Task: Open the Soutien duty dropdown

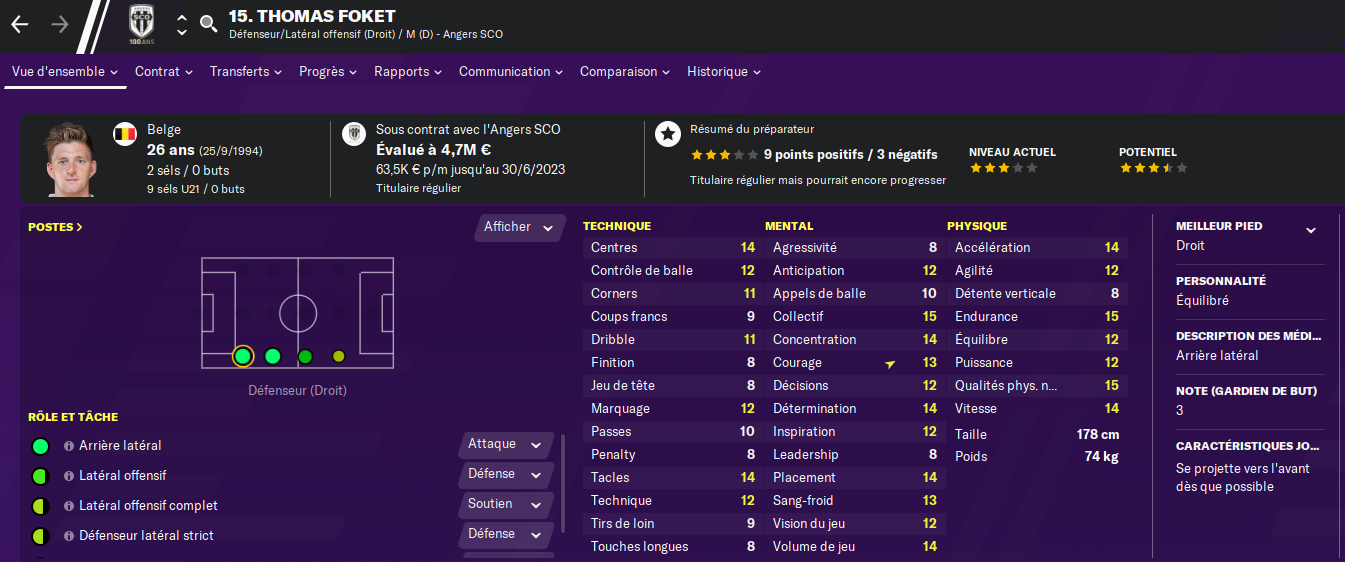Action: pos(506,504)
